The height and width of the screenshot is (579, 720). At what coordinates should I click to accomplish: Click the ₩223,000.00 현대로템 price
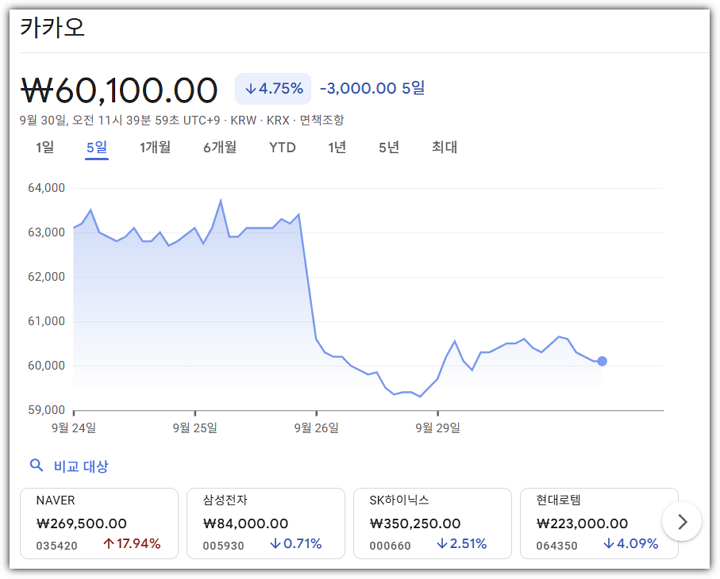click(x=582, y=523)
